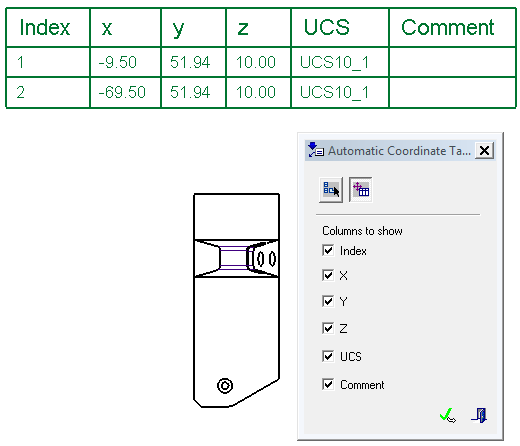Toggle the X column checkbox
Screen dimensions: 520x446
pyautogui.click(x=328, y=275)
